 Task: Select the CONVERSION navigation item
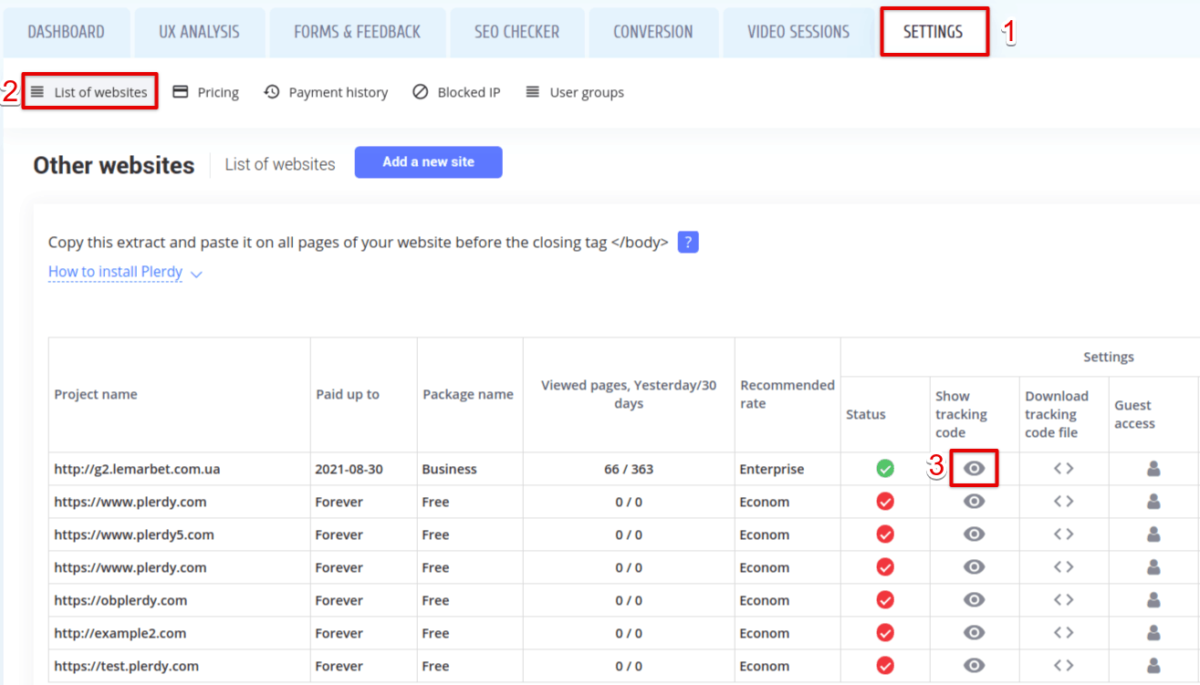653,31
